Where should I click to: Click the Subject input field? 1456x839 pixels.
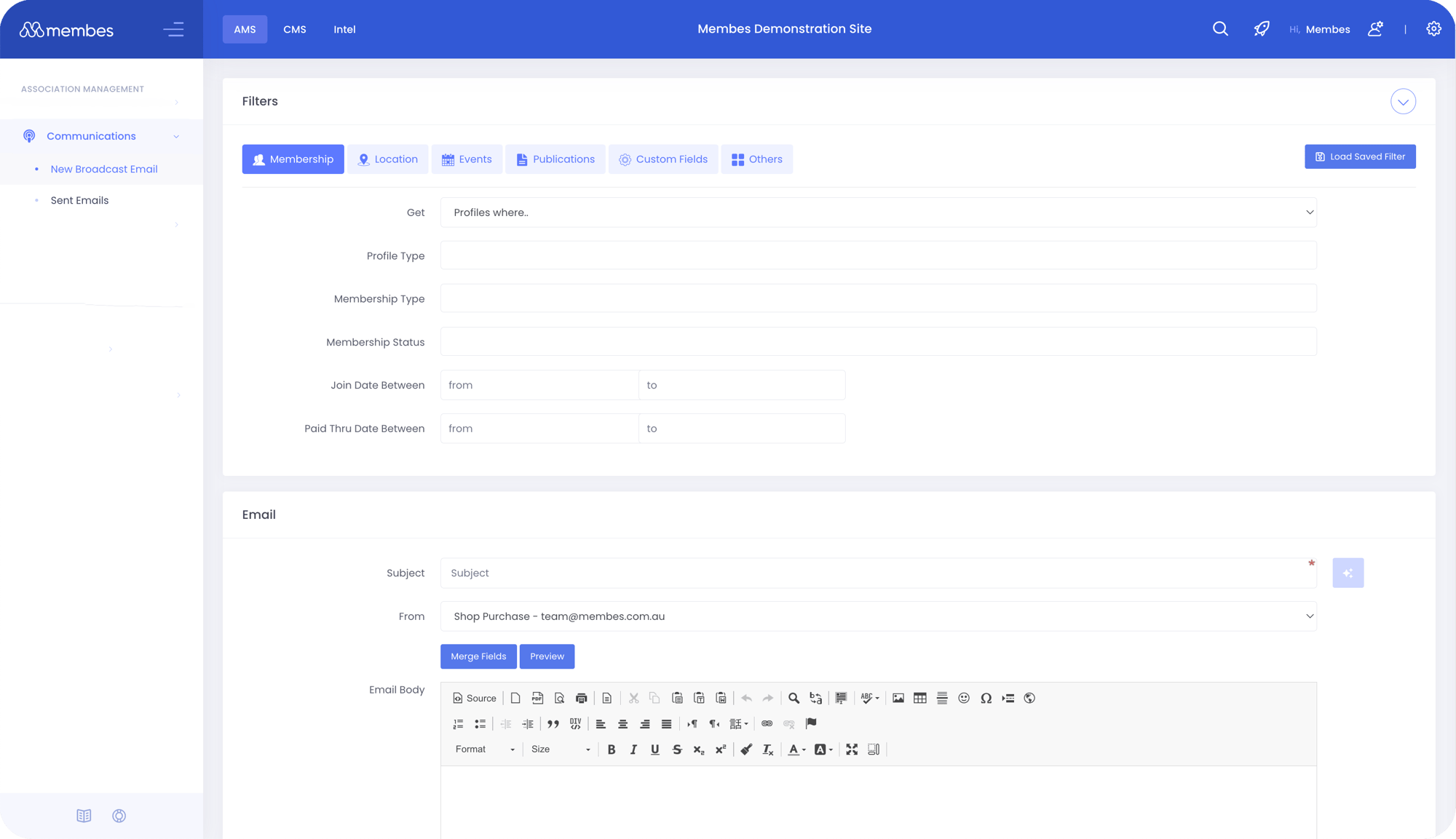[878, 573]
